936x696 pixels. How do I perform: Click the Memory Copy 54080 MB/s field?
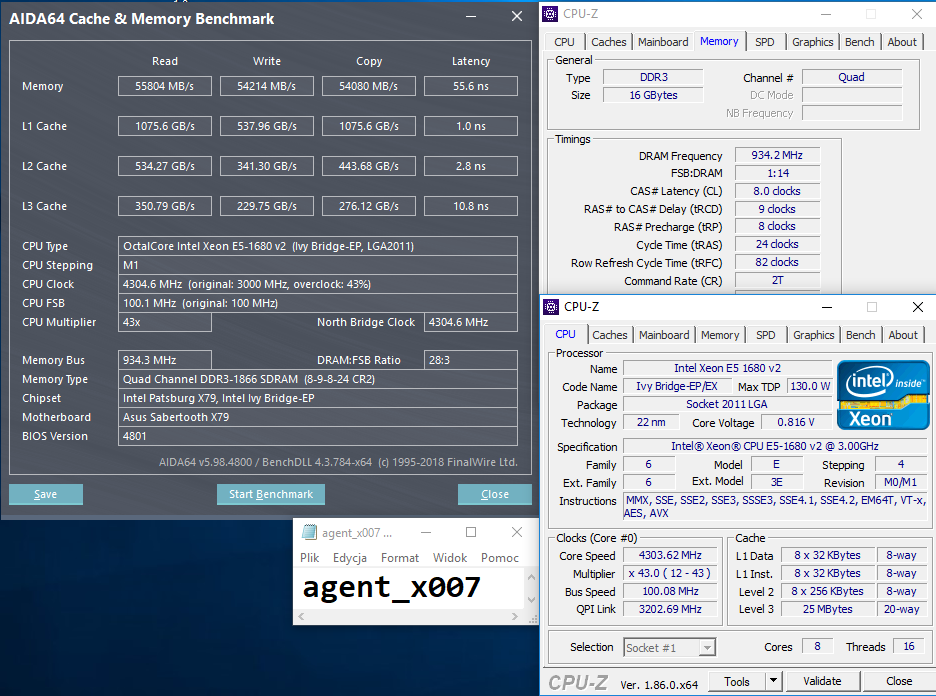tap(369, 86)
